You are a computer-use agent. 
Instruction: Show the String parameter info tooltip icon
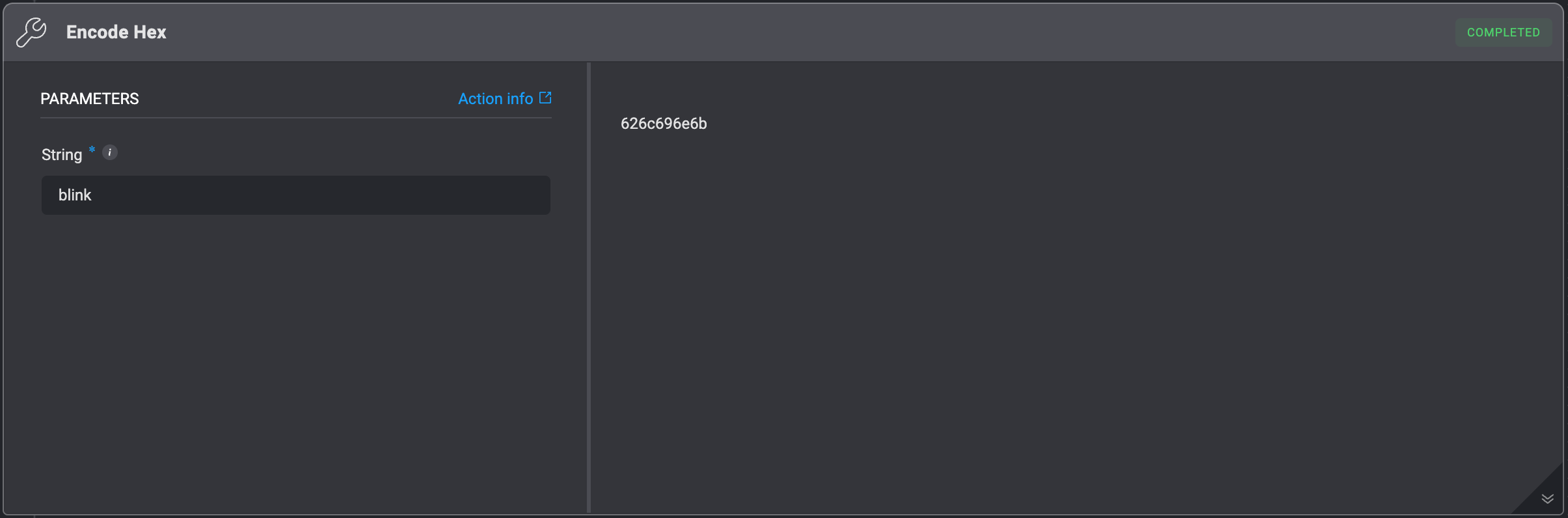pos(110,152)
